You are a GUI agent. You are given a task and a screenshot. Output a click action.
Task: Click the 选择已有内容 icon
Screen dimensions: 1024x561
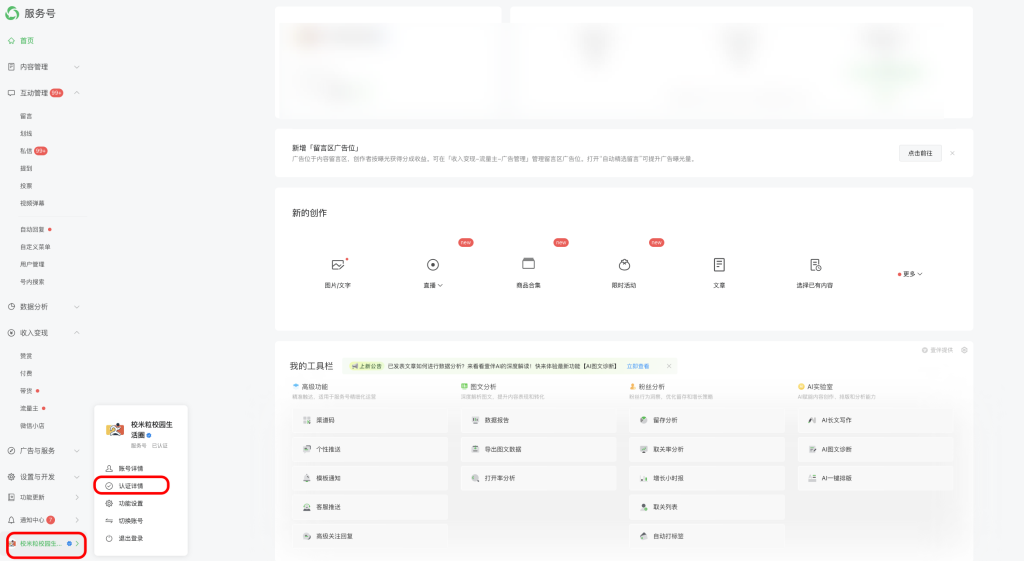815,265
